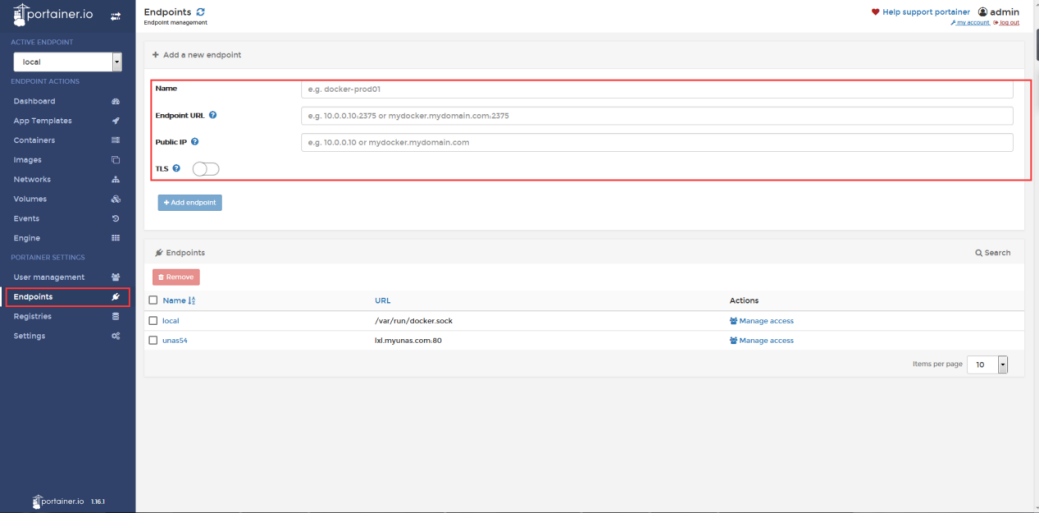Screen dimensions: 1039x513
Task: Click Manage access for unas54
Action: pyautogui.click(x=761, y=340)
